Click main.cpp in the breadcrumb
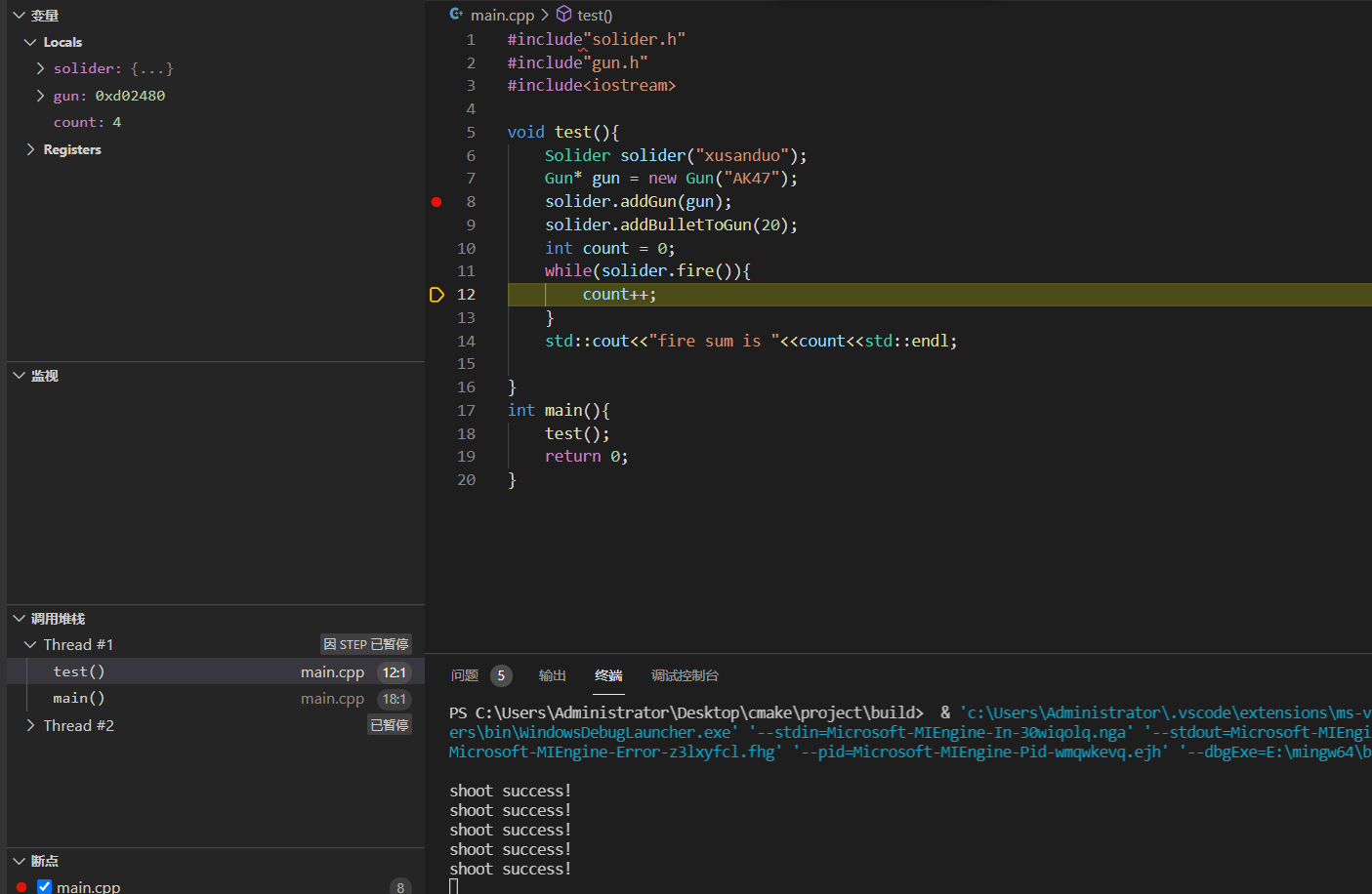The height and width of the screenshot is (894, 1372). click(502, 15)
